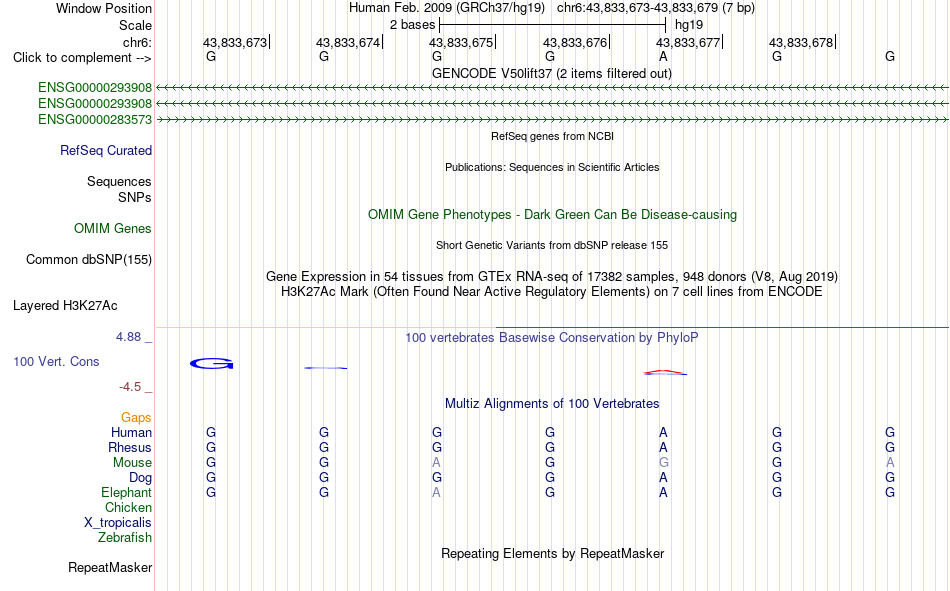Open RefSeq Curated track settings

click(105, 150)
